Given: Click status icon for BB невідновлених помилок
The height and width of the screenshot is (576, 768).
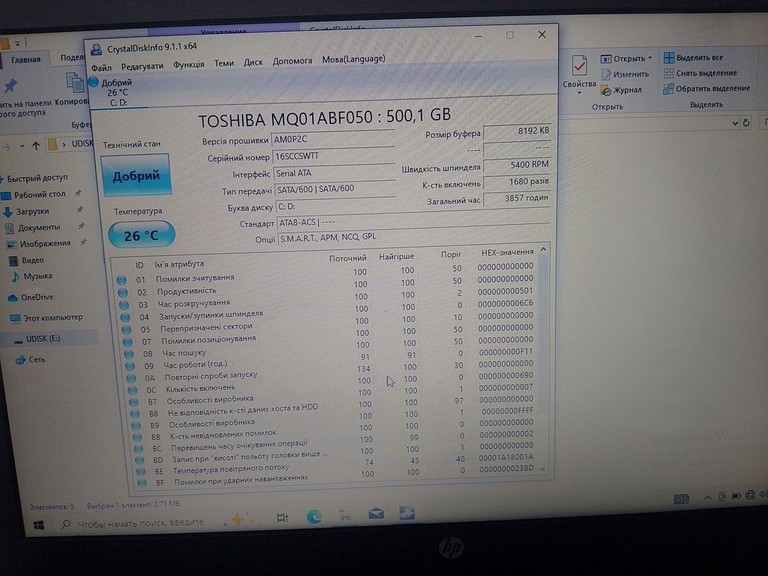Looking at the screenshot, I should pyautogui.click(x=137, y=437).
